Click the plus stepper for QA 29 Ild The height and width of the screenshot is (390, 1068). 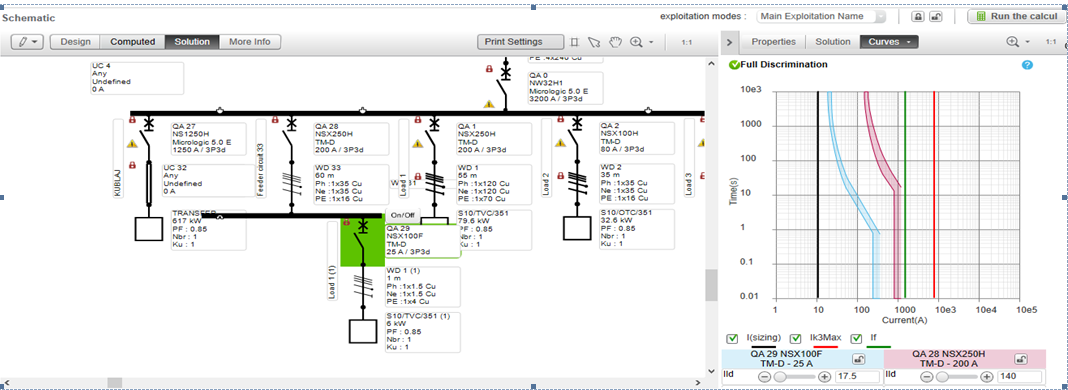click(824, 376)
